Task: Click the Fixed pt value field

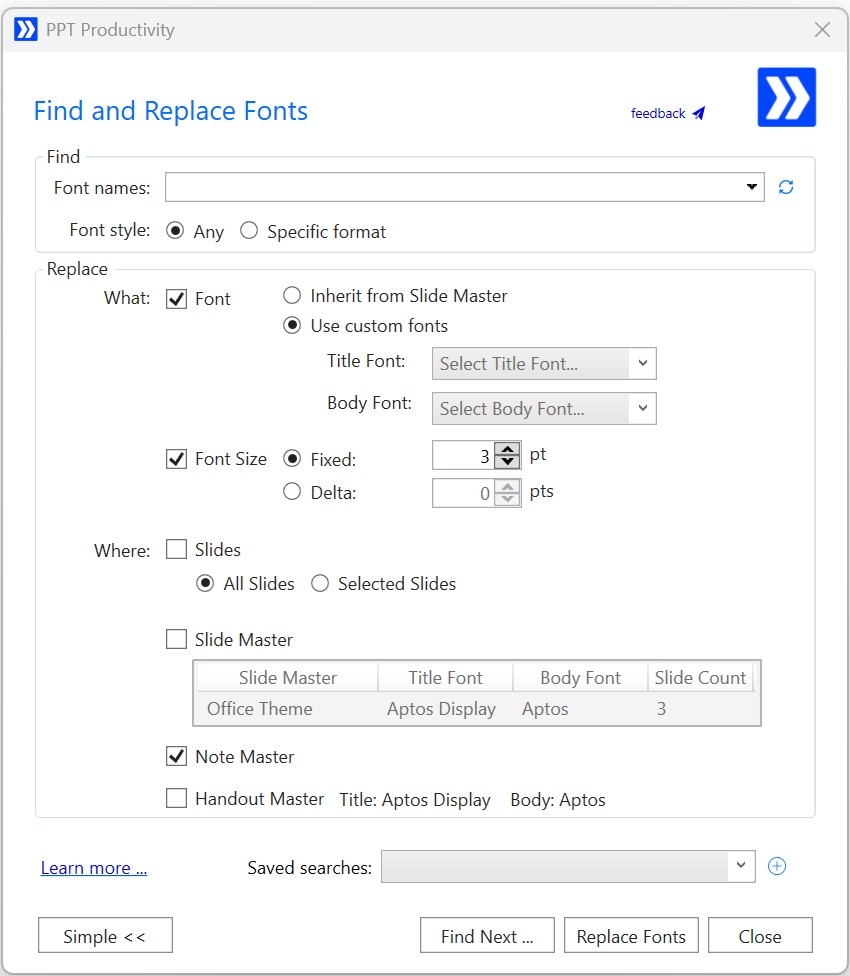Action: pos(464,456)
